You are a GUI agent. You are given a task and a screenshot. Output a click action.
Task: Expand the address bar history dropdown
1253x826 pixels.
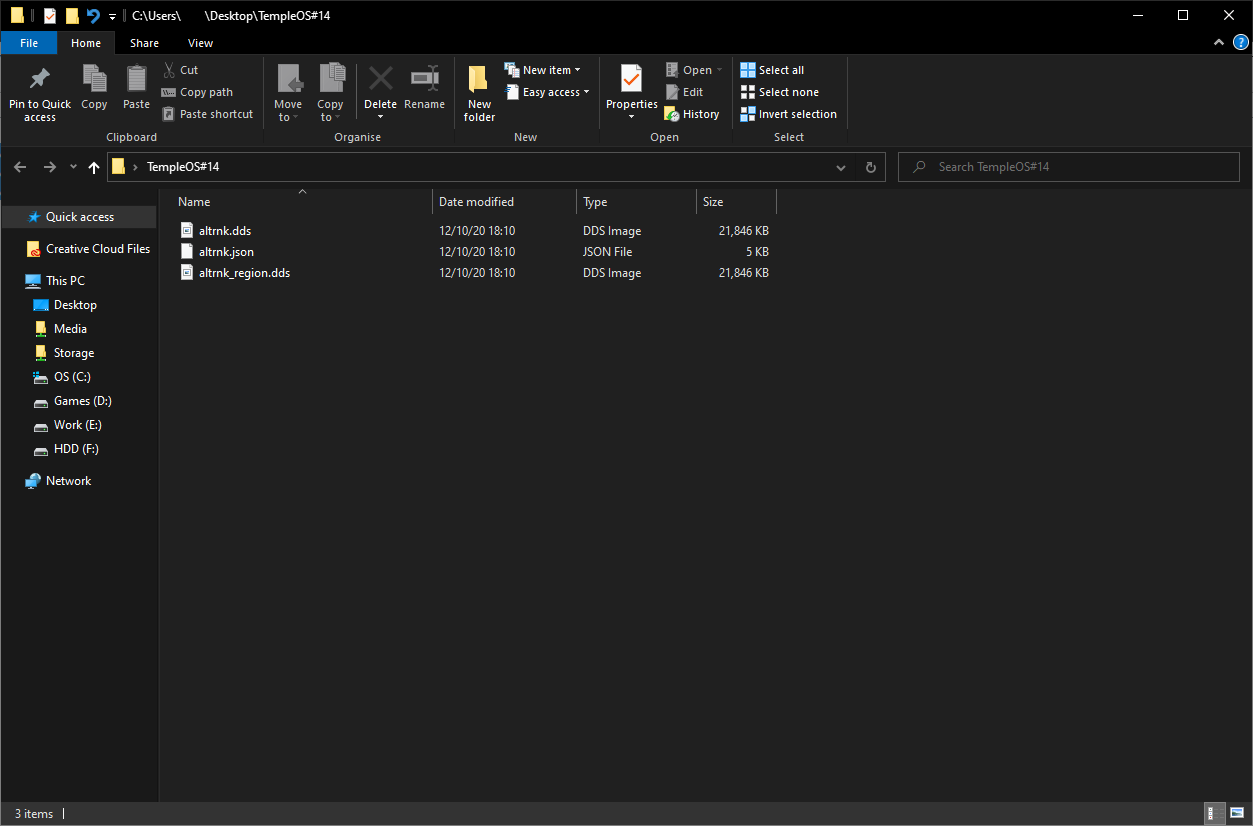(841, 167)
